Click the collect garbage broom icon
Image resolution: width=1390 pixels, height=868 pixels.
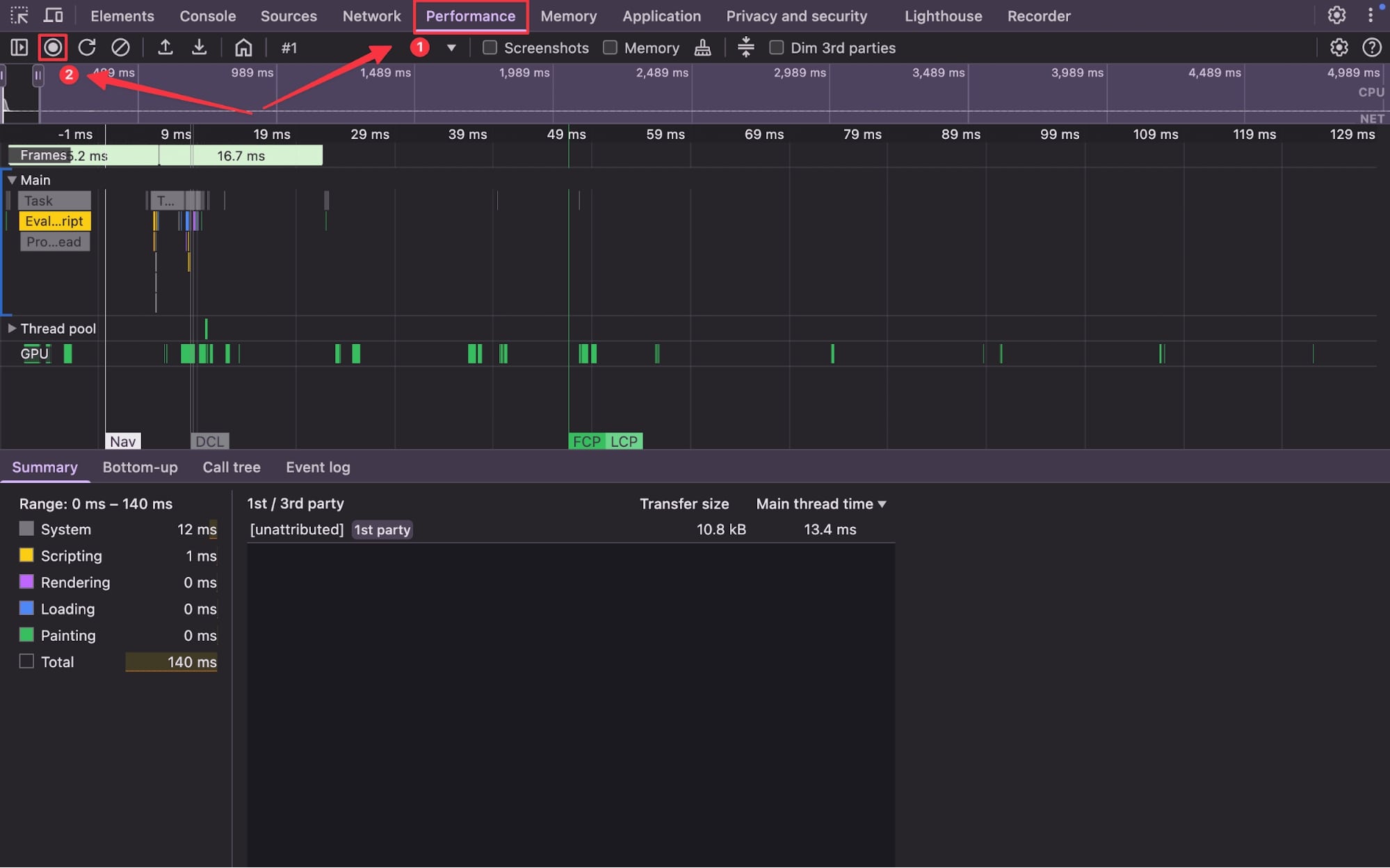click(702, 47)
